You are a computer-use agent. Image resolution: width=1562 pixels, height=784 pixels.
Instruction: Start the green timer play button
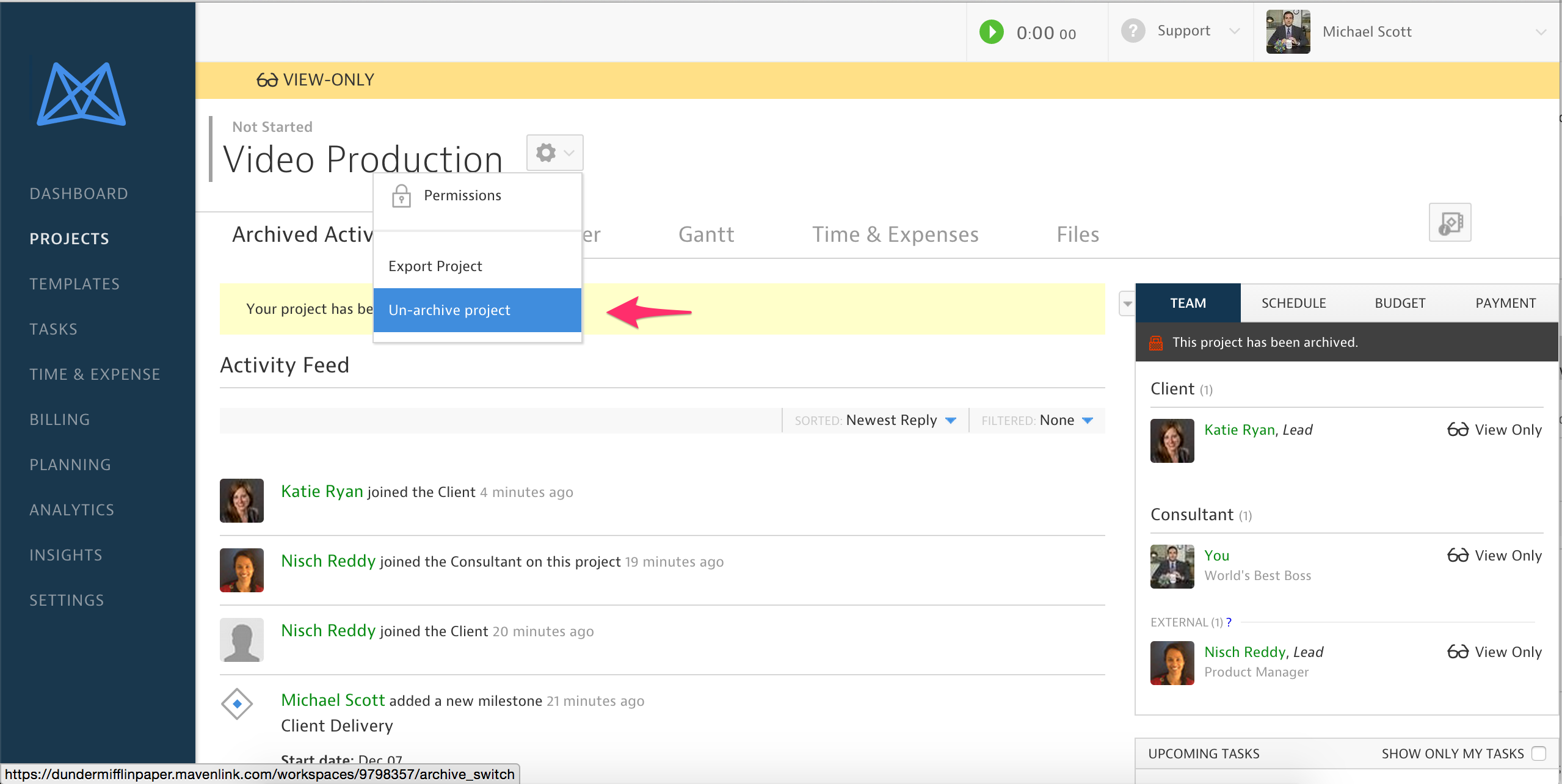[991, 32]
